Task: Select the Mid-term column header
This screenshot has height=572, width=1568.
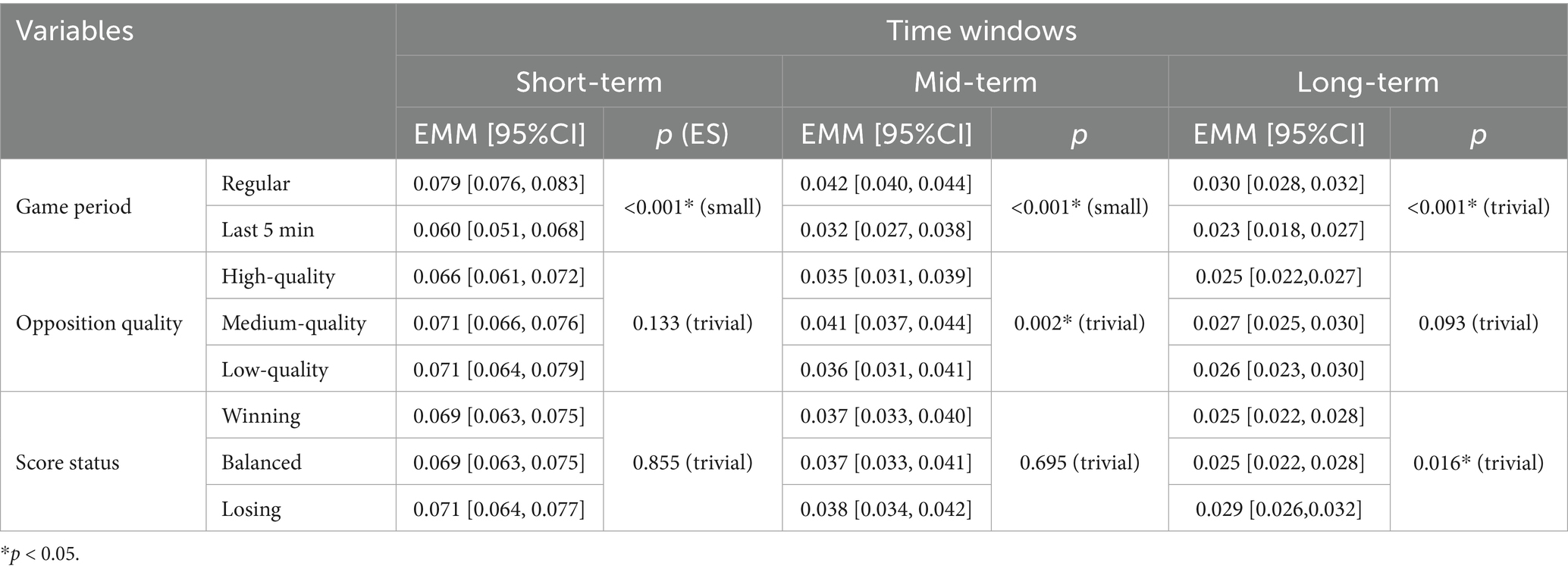Action: tap(975, 82)
